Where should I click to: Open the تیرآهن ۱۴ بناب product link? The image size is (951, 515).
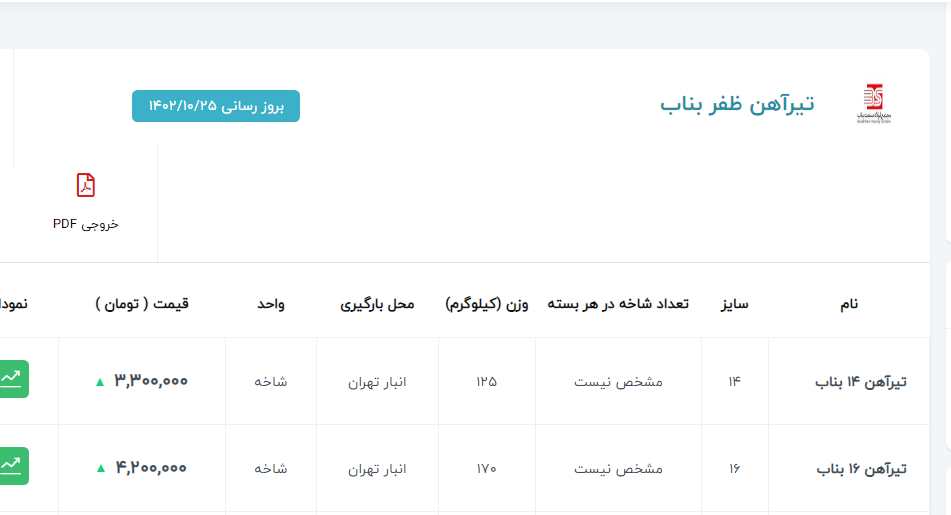coord(861,381)
